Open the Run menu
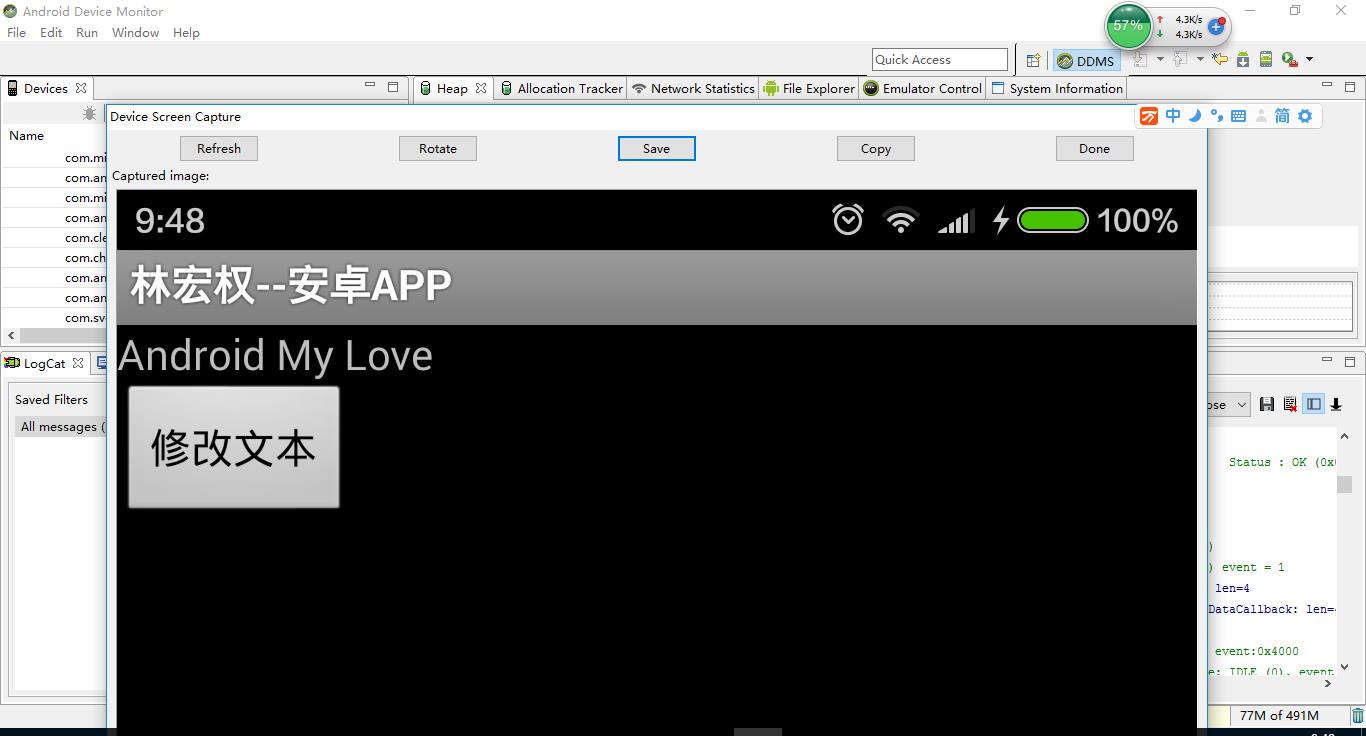Screen dimensions: 1366x736 click(x=87, y=32)
